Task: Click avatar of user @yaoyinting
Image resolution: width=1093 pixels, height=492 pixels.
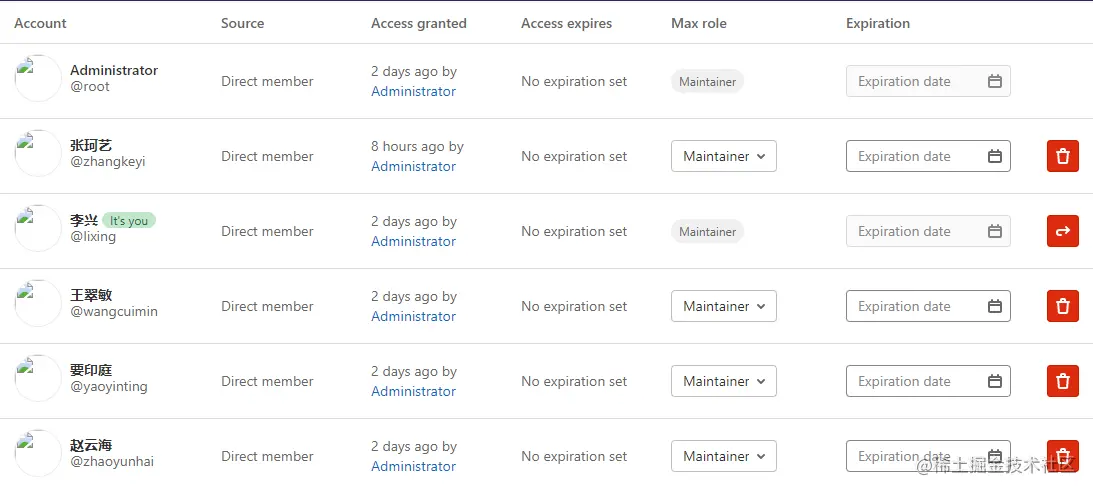Action: pyautogui.click(x=38, y=378)
